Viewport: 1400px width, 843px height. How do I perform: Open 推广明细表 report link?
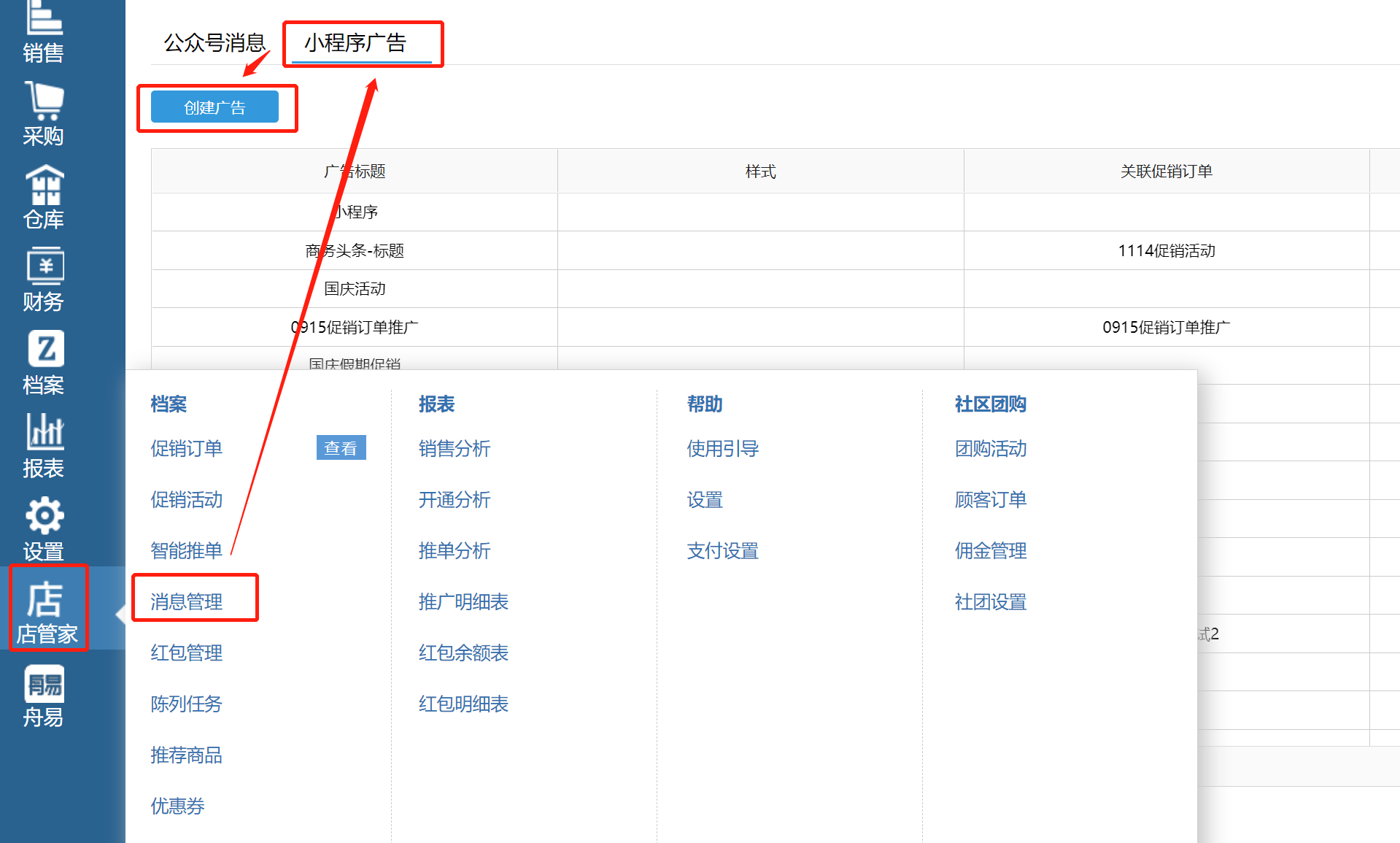463,601
